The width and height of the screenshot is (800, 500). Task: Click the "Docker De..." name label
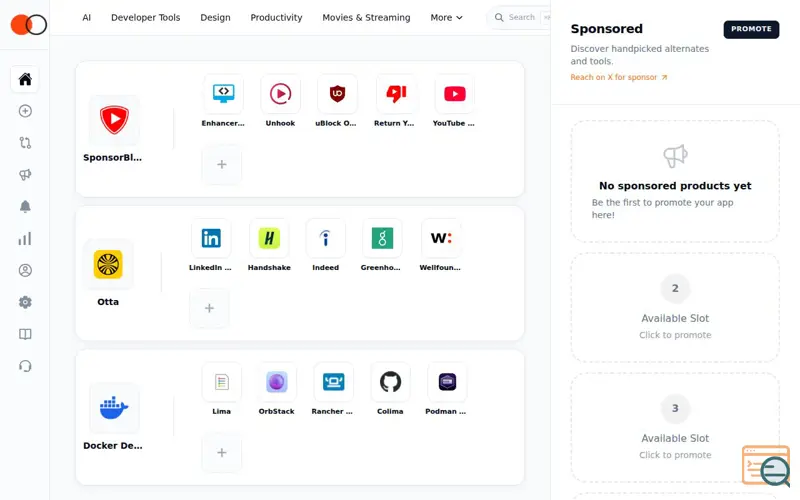113,445
